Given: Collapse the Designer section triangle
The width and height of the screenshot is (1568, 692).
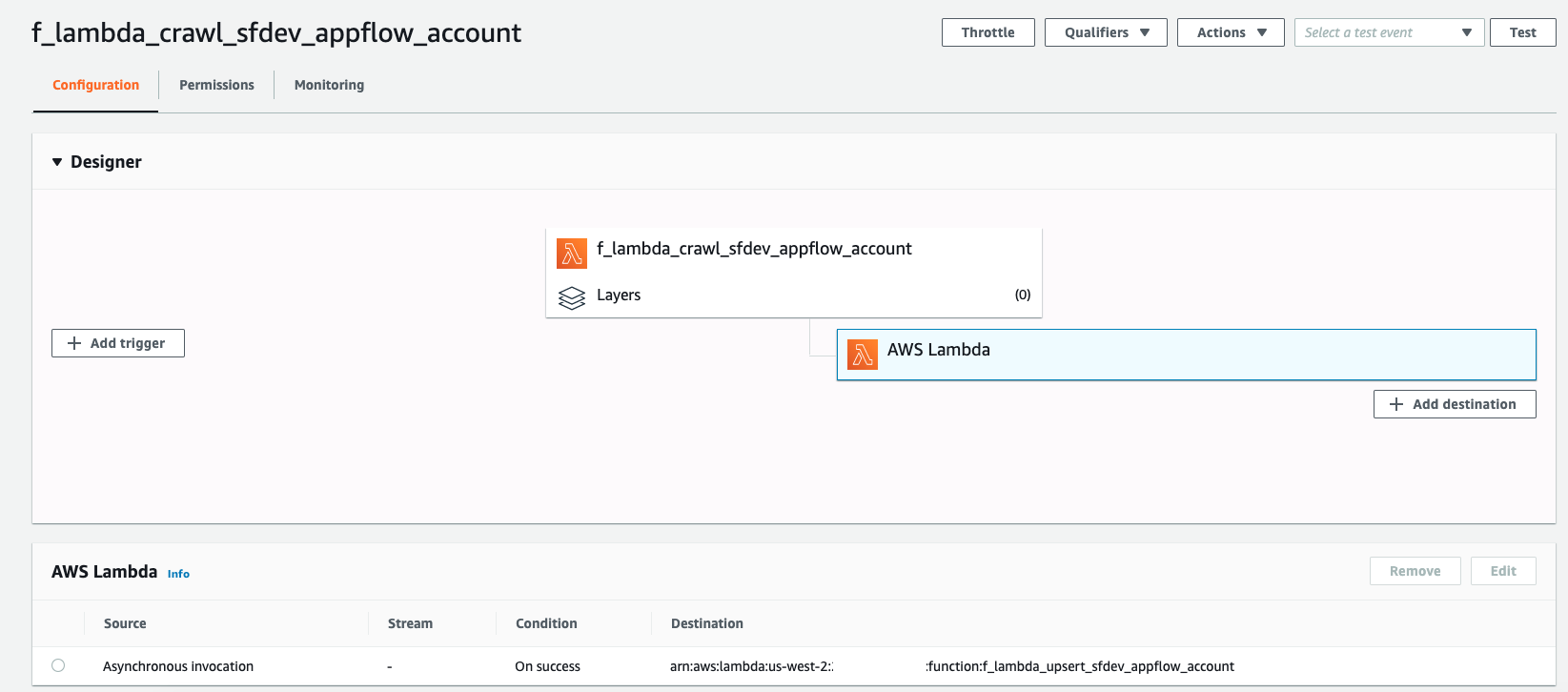Looking at the screenshot, I should coord(57,162).
